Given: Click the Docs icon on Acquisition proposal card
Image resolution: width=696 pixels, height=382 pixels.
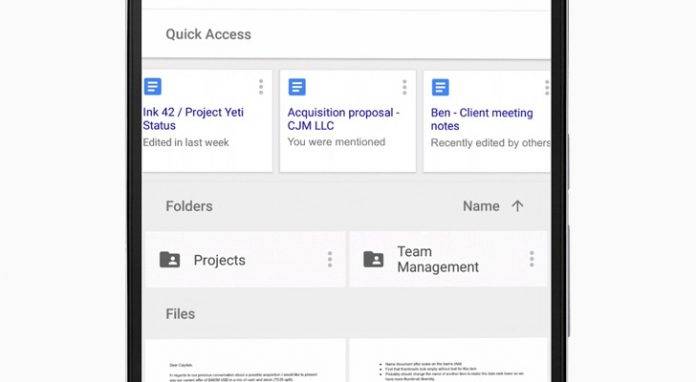Looking at the screenshot, I should 297,87.
